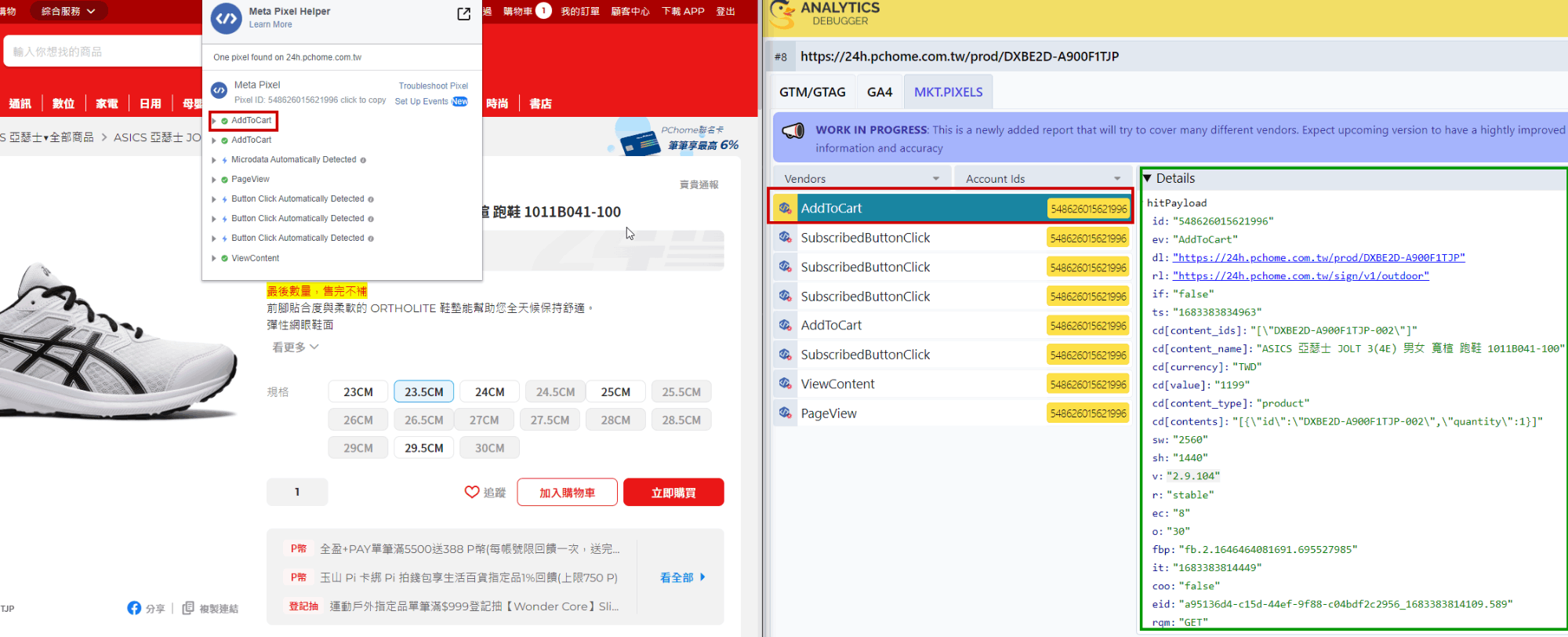Click the Analytics Debugger duck logo
This screenshot has height=637, width=1568.
pos(782,15)
